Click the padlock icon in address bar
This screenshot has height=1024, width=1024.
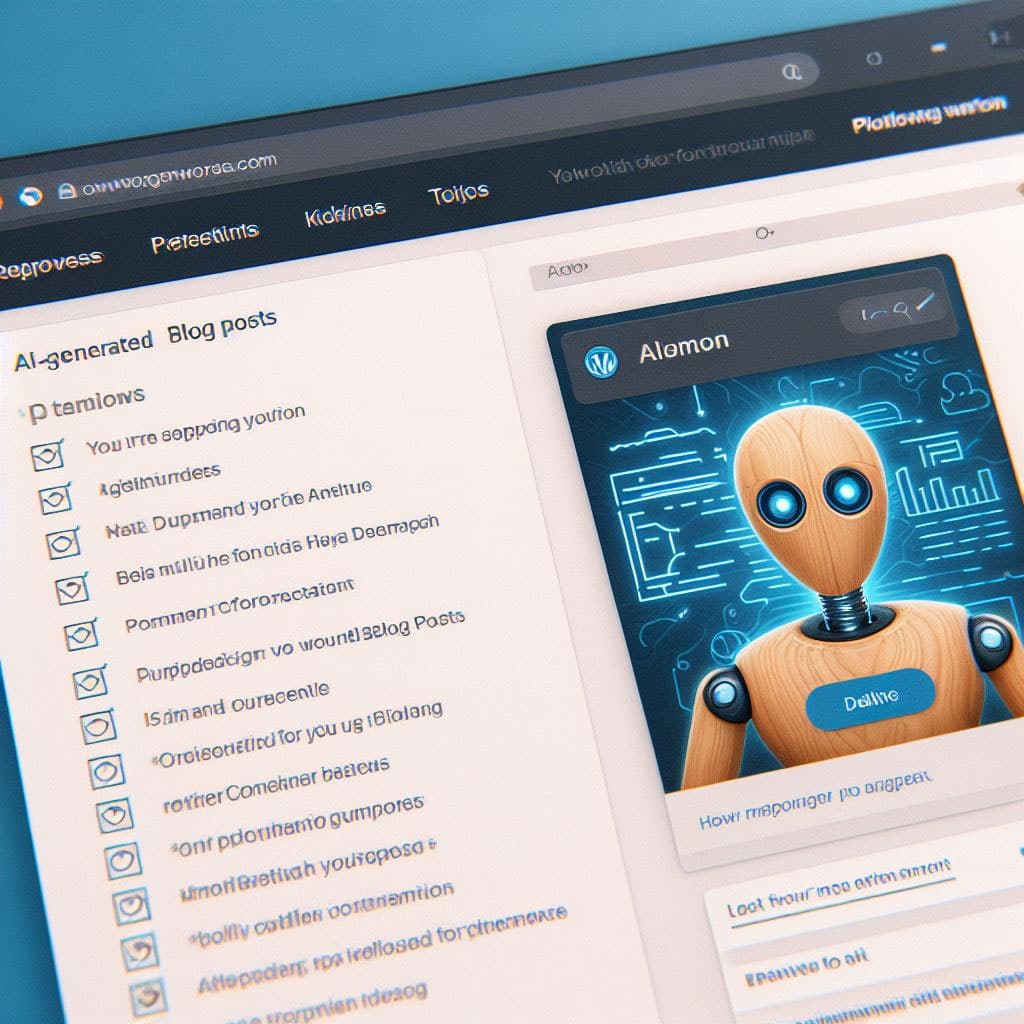click(67, 189)
